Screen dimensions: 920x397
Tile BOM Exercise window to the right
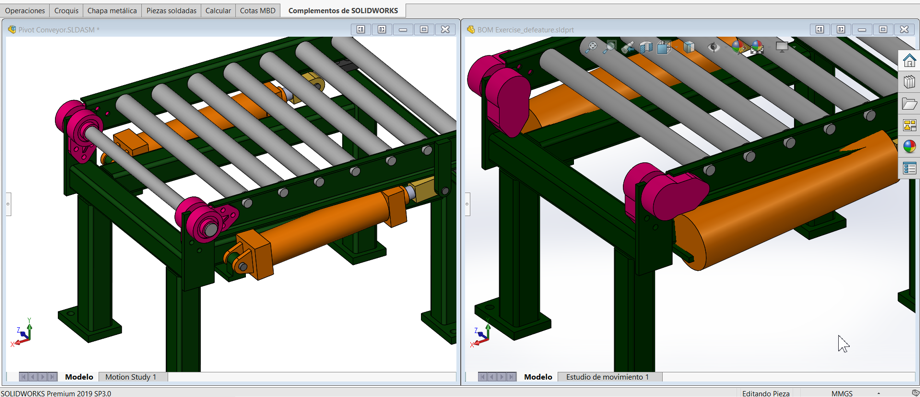click(x=841, y=29)
